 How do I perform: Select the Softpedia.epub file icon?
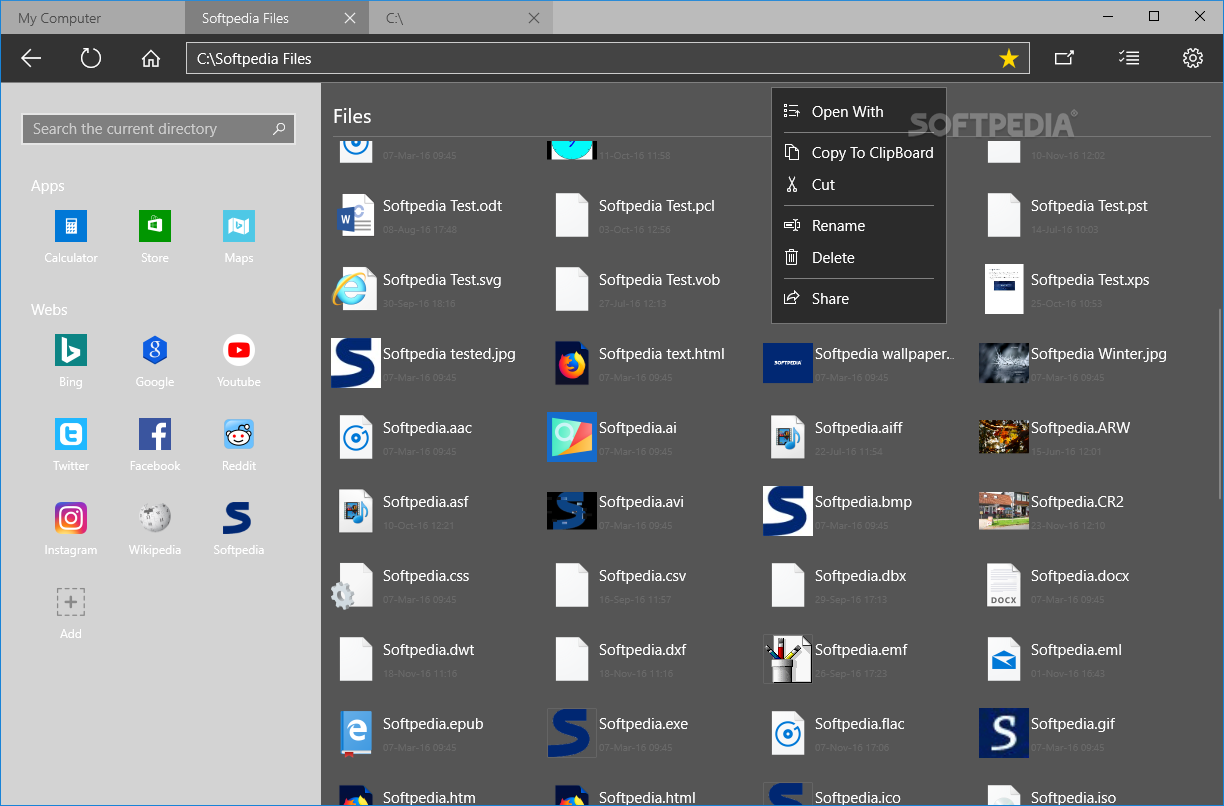tap(356, 733)
